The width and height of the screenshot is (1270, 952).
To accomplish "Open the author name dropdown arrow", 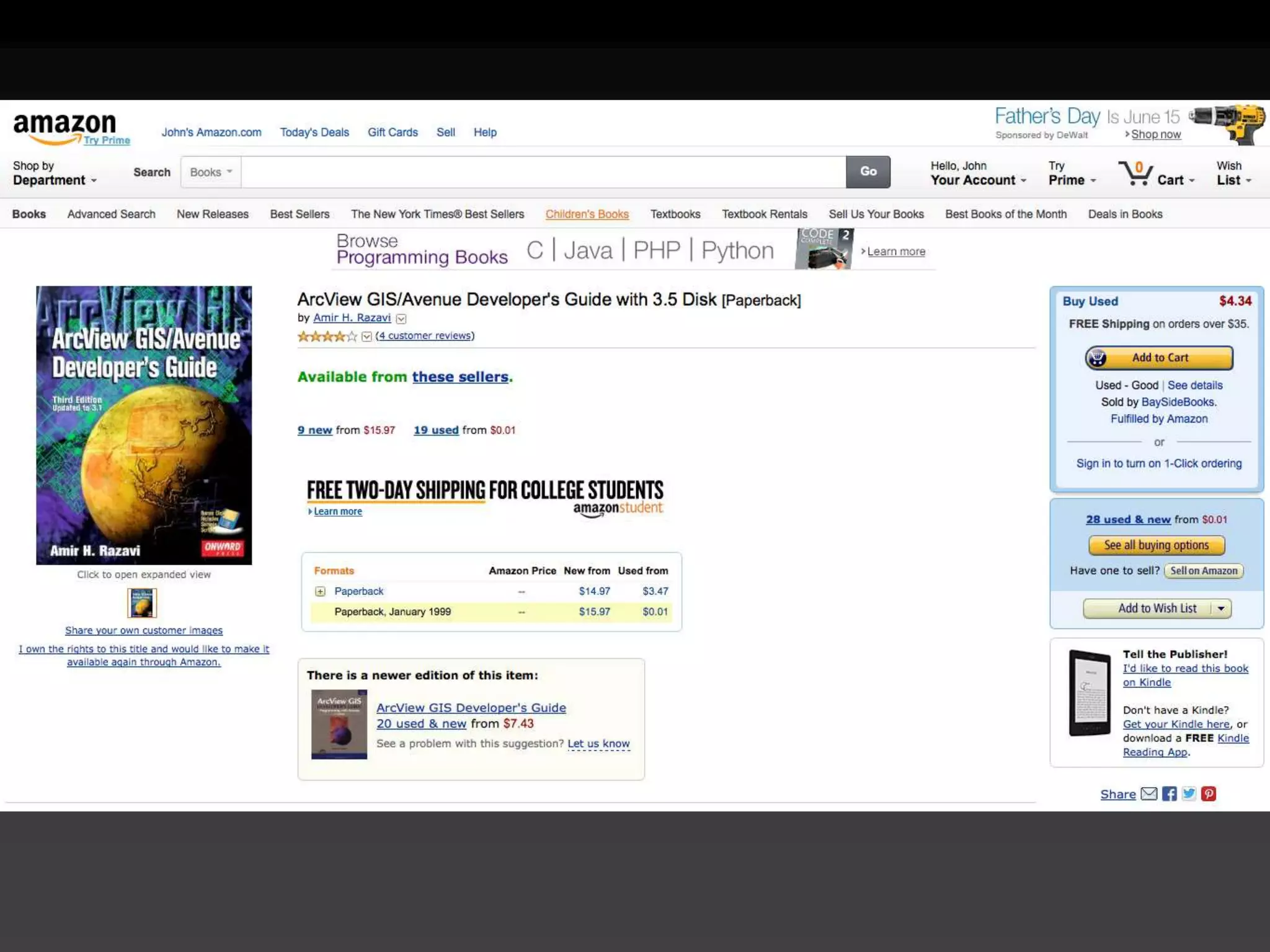I will tap(401, 319).
